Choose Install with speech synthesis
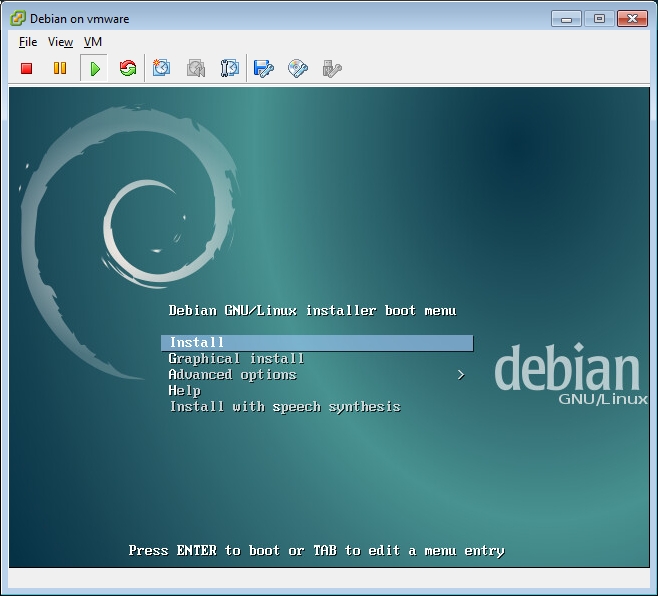 (285, 407)
